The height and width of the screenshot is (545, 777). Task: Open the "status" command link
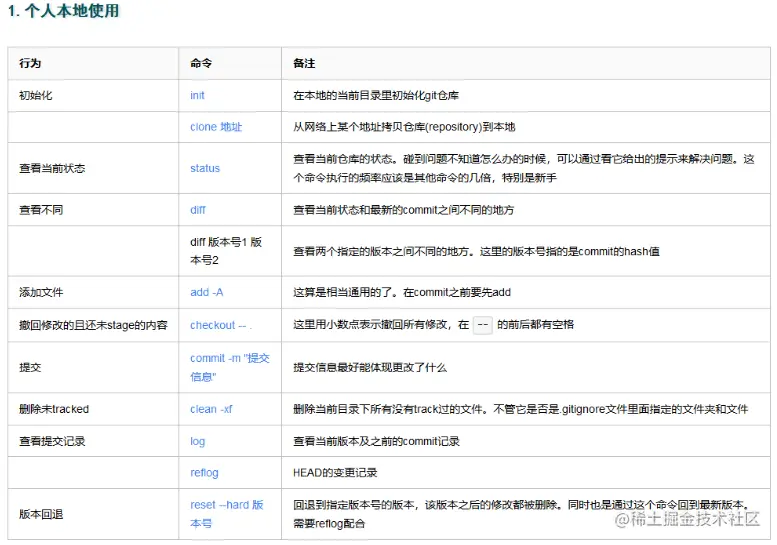[205, 168]
